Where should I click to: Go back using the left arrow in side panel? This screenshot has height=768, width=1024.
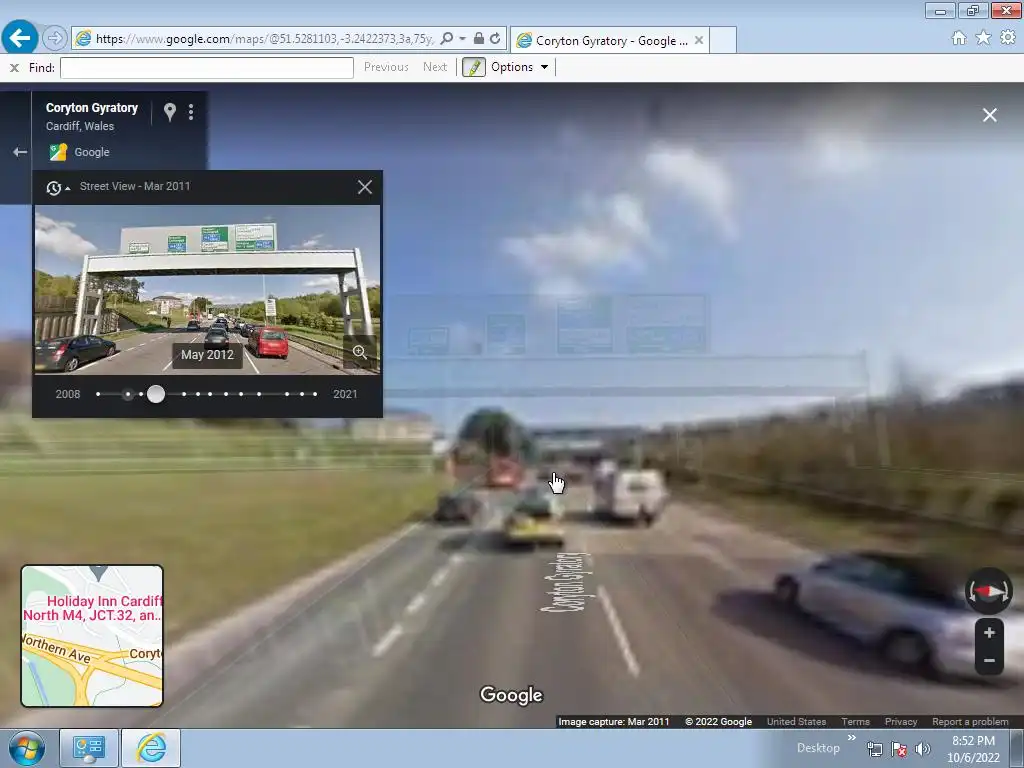coord(20,152)
